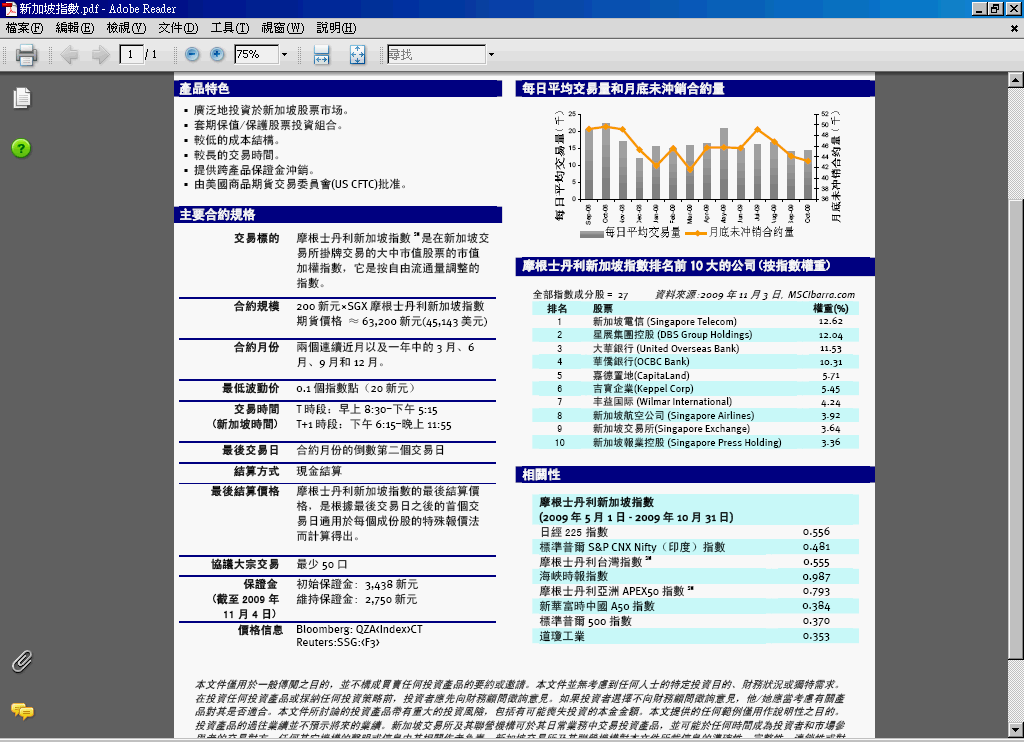Open the 說明(H) menu

point(336,28)
